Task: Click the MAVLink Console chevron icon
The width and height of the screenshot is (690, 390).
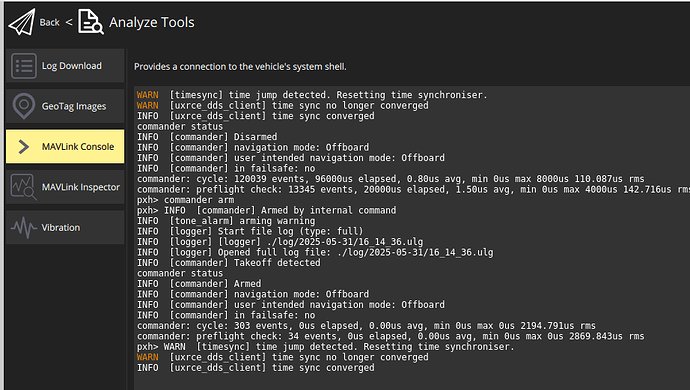Action: (x=24, y=147)
